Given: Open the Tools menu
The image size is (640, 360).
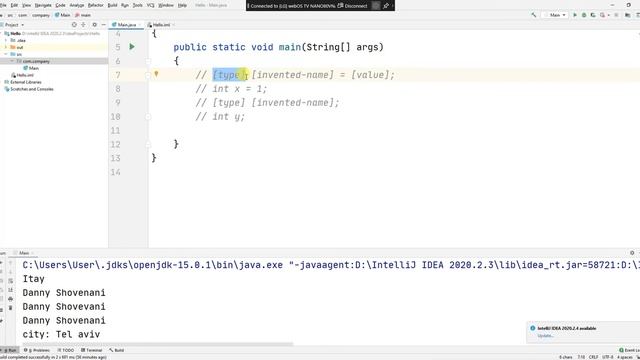Looking at the screenshot, I should tap(138, 5).
